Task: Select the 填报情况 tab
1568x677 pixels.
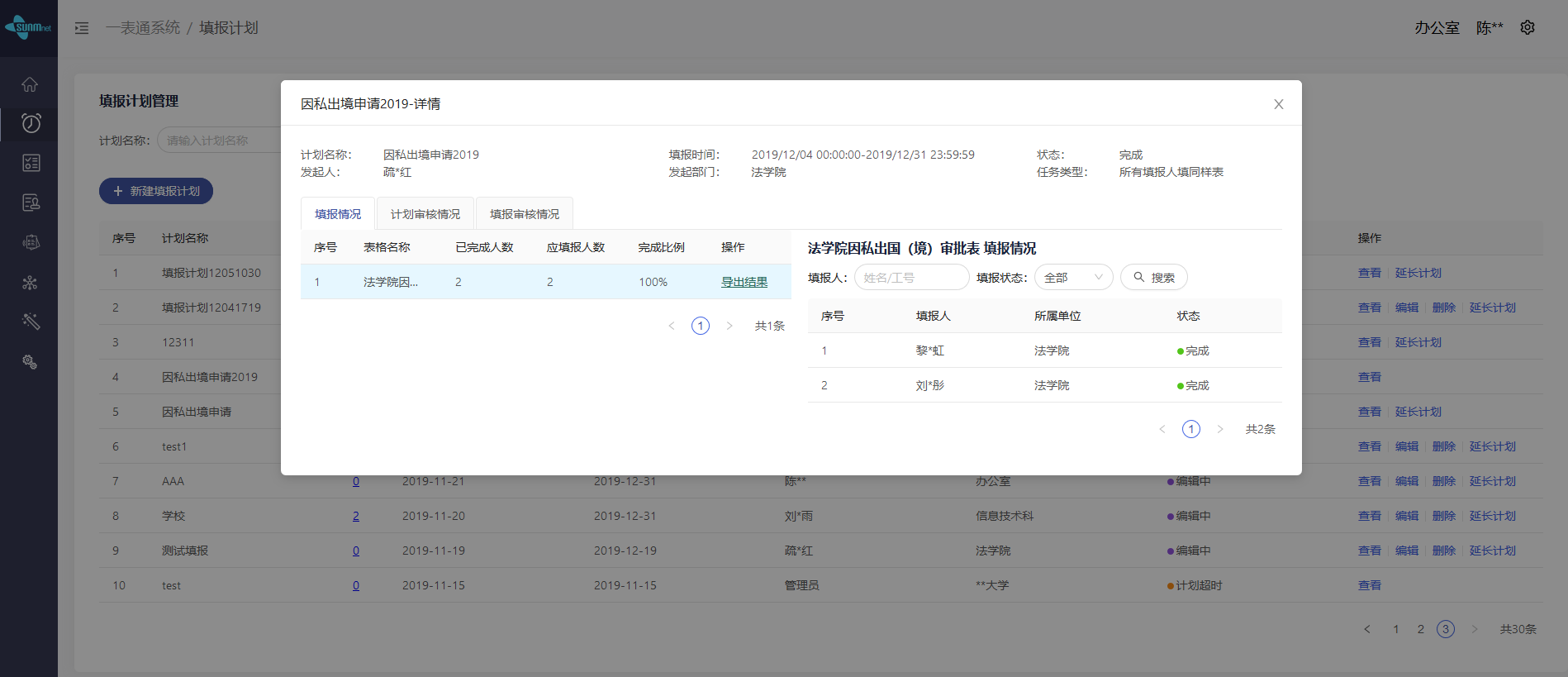Action: 338,214
